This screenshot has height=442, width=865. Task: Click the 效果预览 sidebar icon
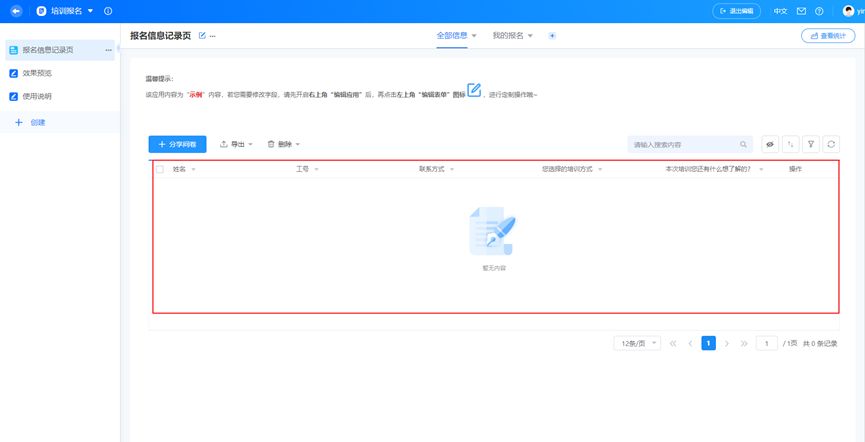click(x=14, y=73)
